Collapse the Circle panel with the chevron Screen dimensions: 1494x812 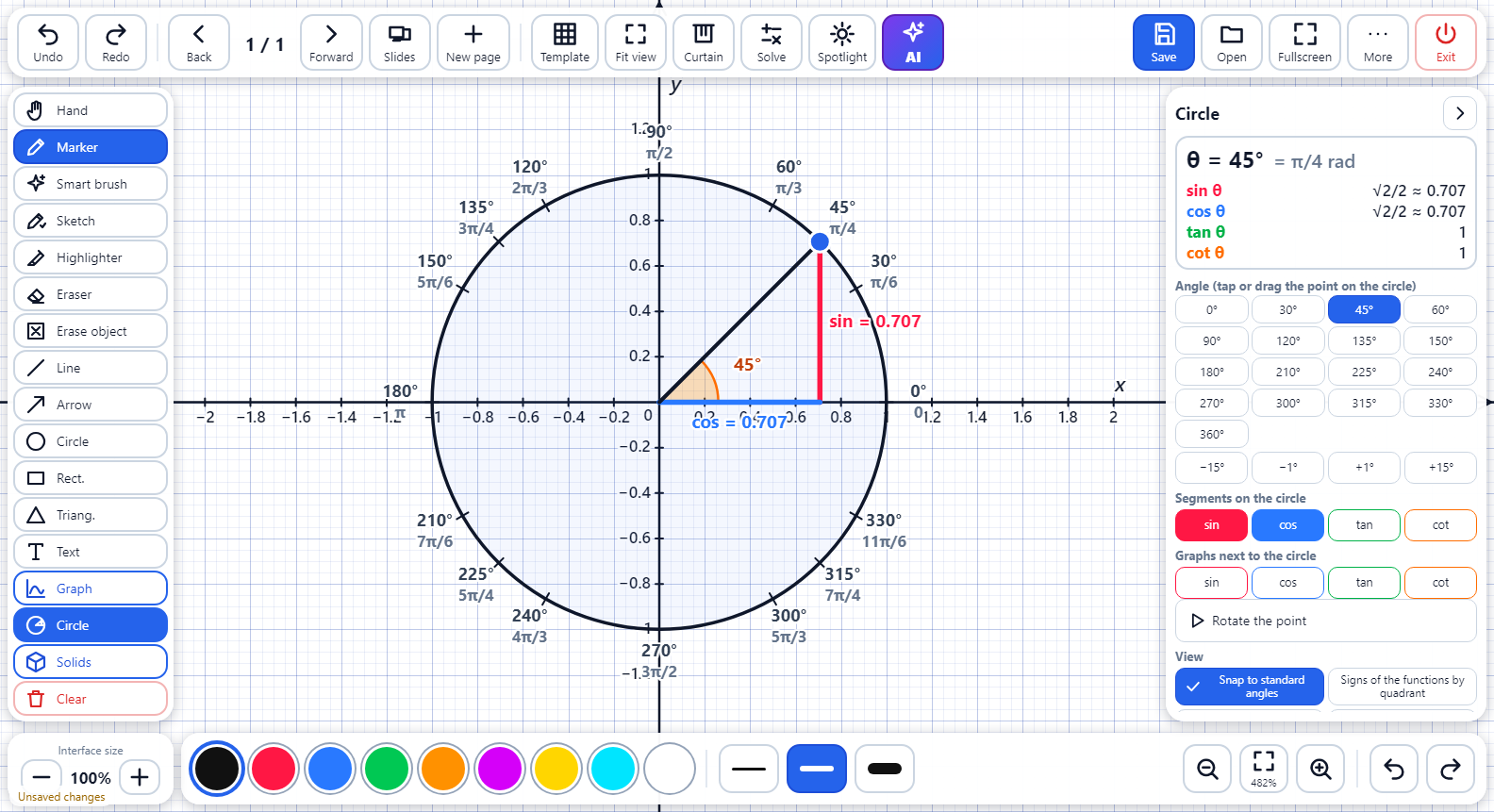[1460, 113]
